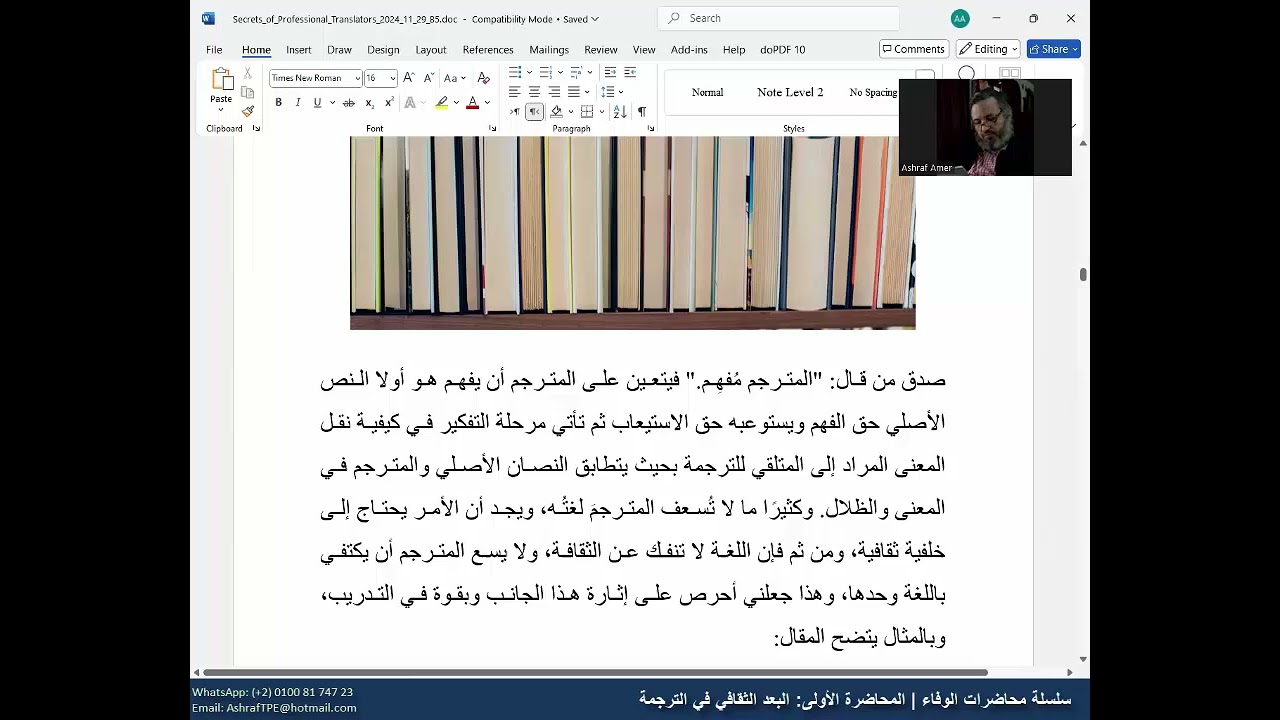Click the bookshelf image in the document
Screen dimensions: 1280x720
coord(633,233)
